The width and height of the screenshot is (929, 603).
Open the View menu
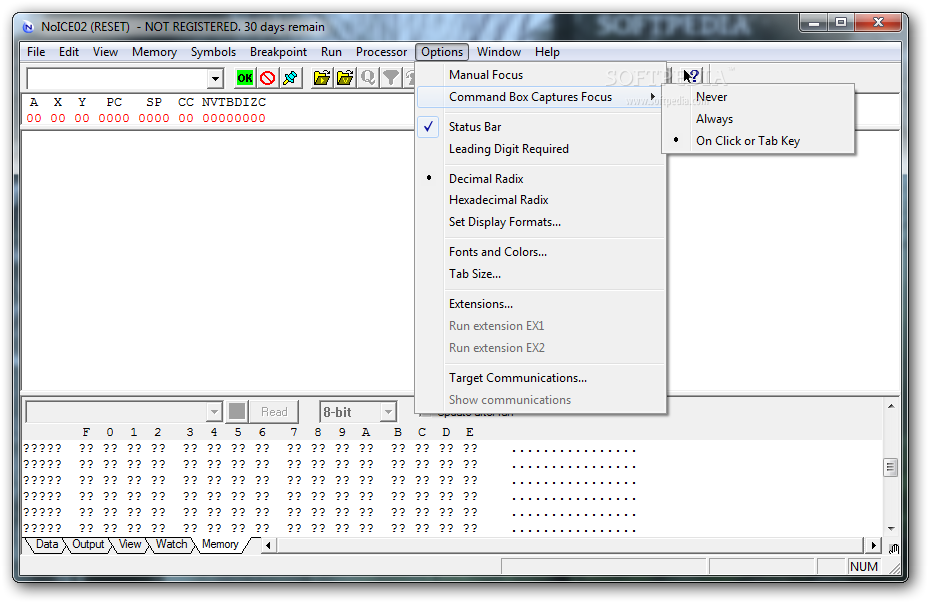(x=105, y=52)
